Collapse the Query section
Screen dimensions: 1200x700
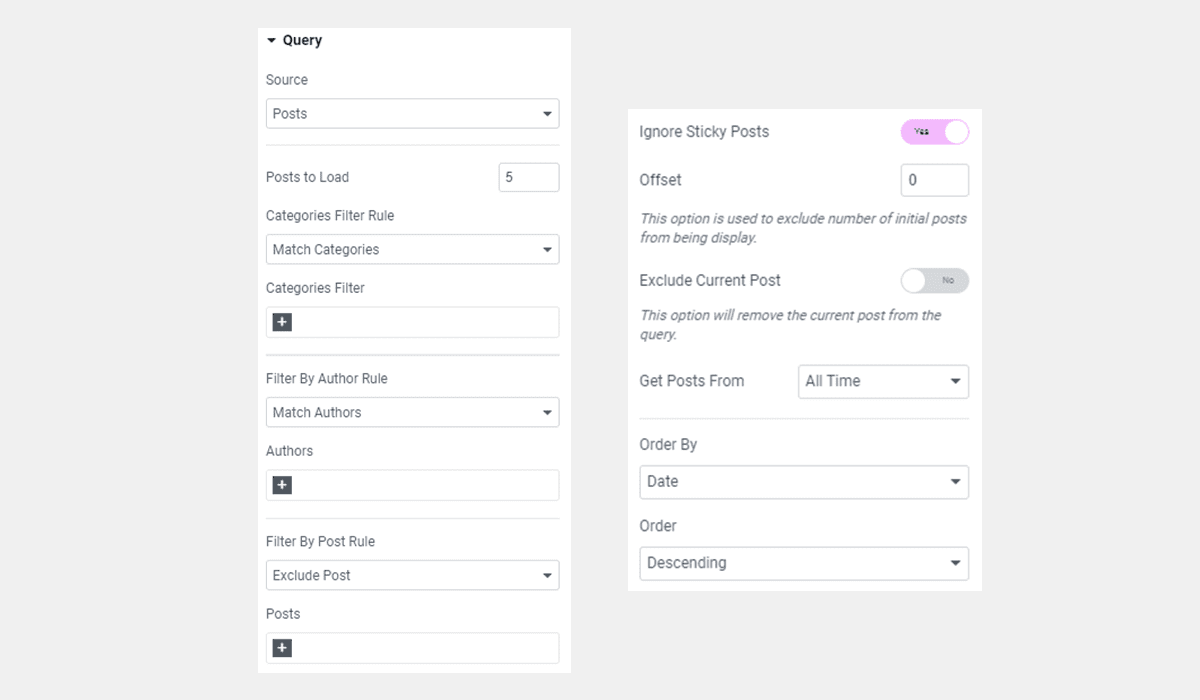(x=270, y=40)
